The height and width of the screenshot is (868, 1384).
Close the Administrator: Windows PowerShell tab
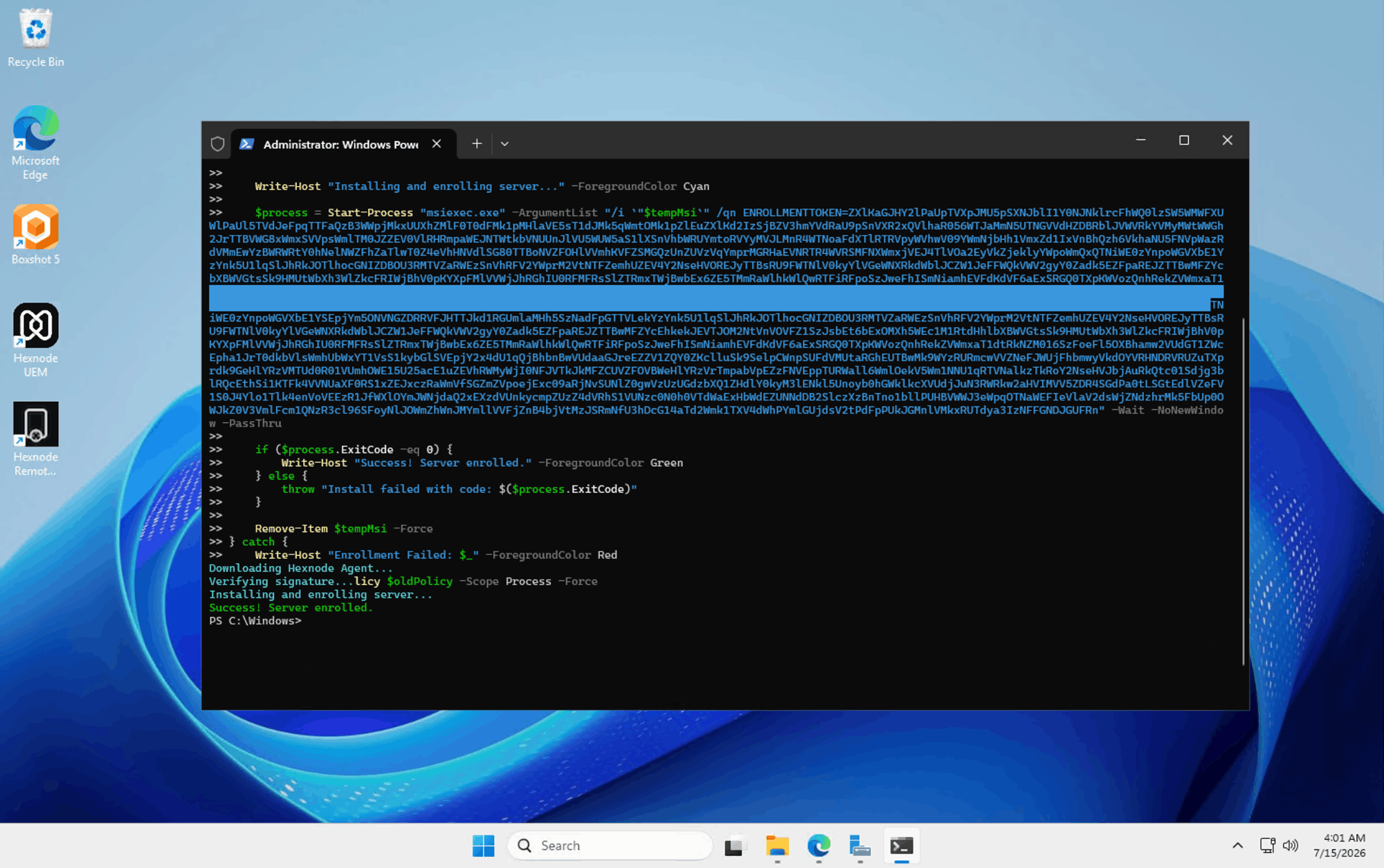coord(437,144)
